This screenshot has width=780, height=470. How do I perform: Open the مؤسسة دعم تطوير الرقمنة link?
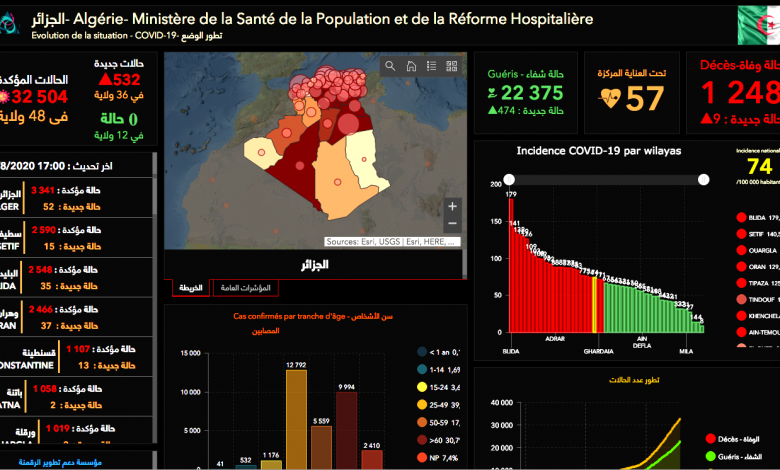(x=60, y=462)
